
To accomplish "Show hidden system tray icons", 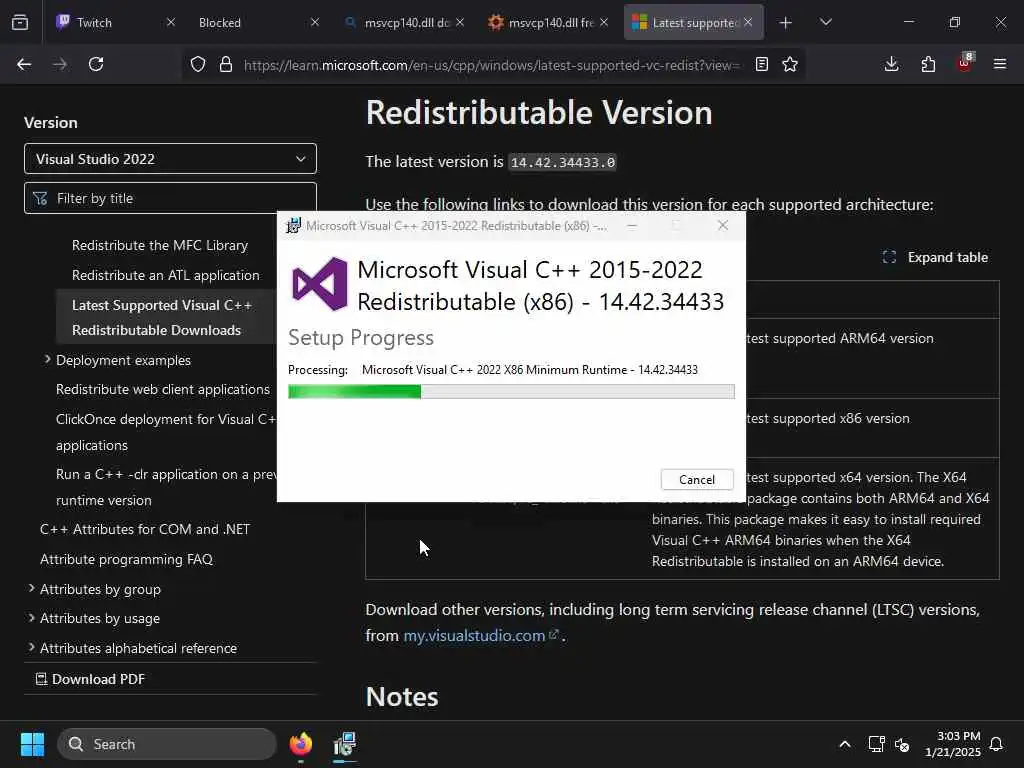I will tap(844, 744).
